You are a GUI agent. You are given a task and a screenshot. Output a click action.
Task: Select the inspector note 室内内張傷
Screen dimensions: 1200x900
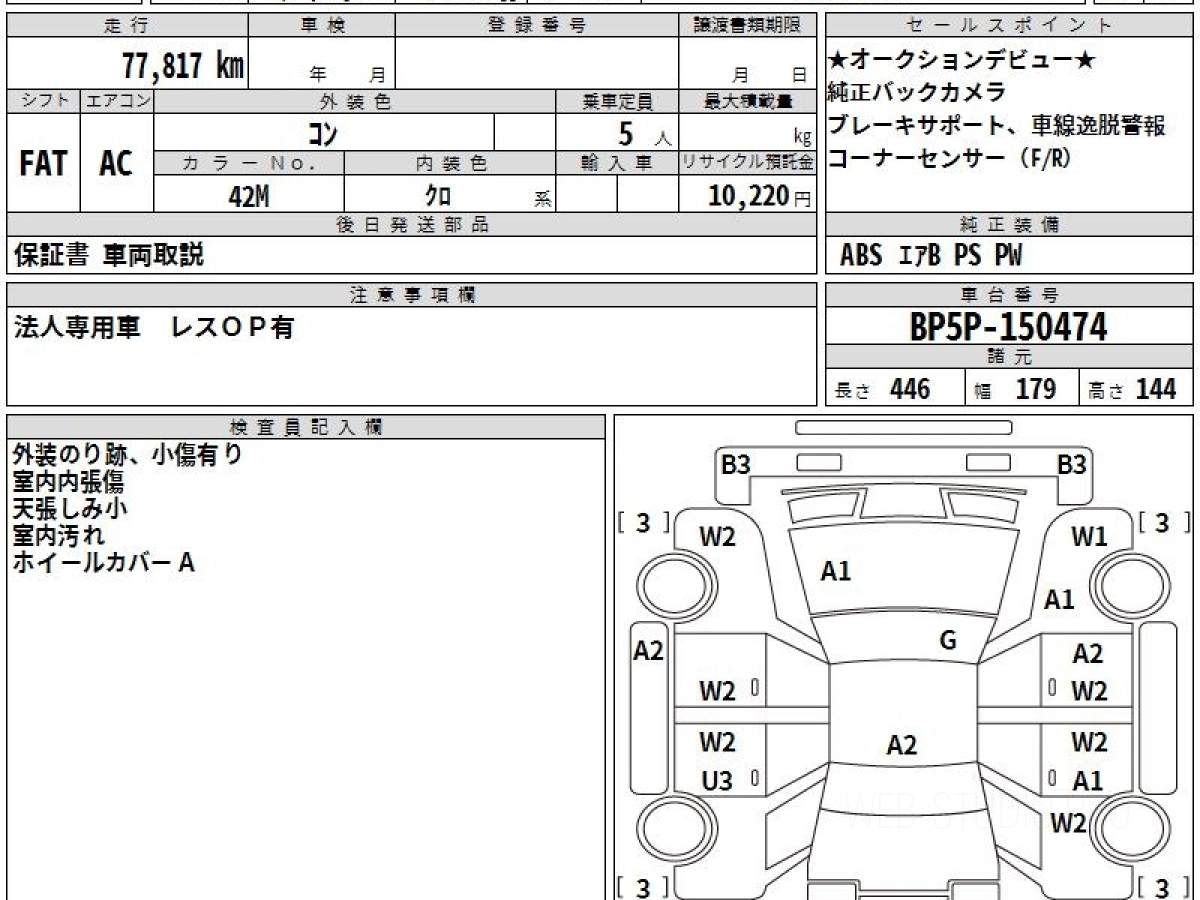pos(68,482)
